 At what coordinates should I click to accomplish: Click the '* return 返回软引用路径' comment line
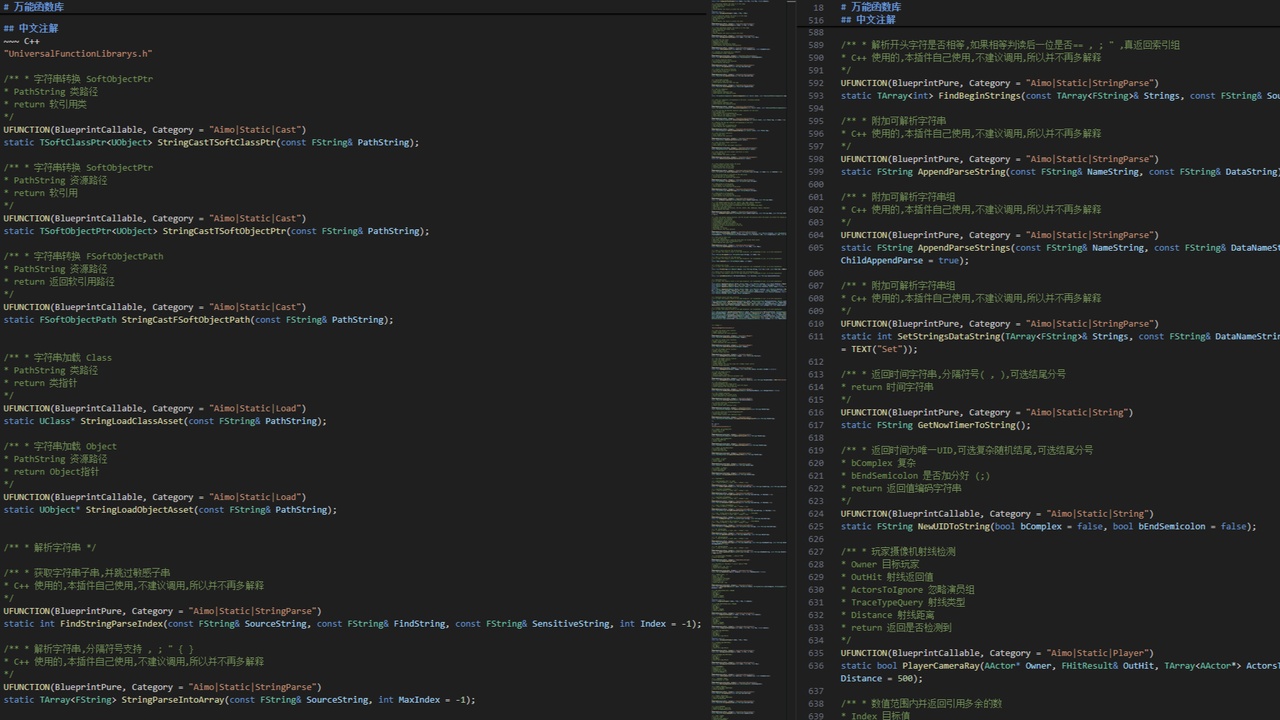tap(59, 282)
